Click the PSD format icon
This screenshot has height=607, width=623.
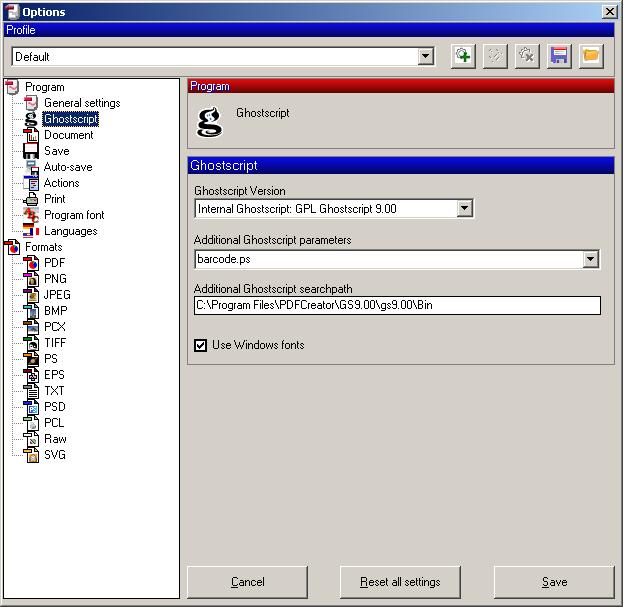[x=31, y=407]
